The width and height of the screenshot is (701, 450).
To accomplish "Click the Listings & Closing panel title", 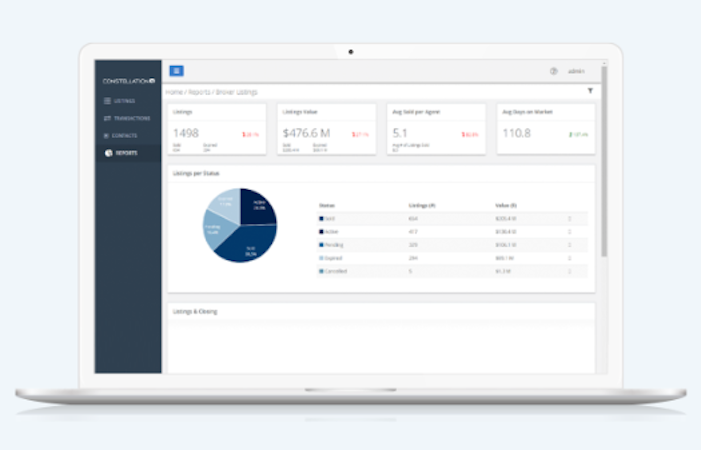I will coord(195,311).
